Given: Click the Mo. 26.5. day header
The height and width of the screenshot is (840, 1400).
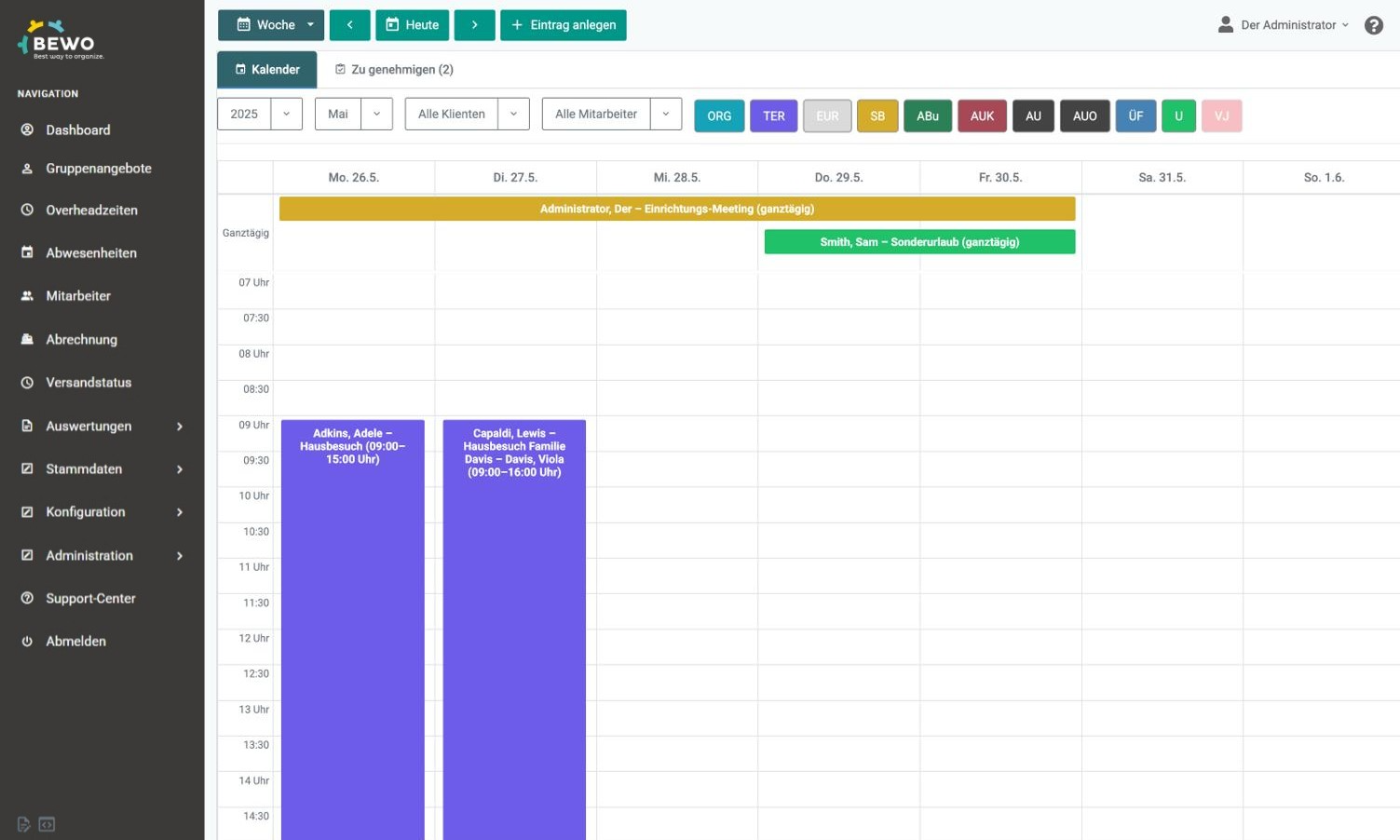Looking at the screenshot, I should coord(354,177).
